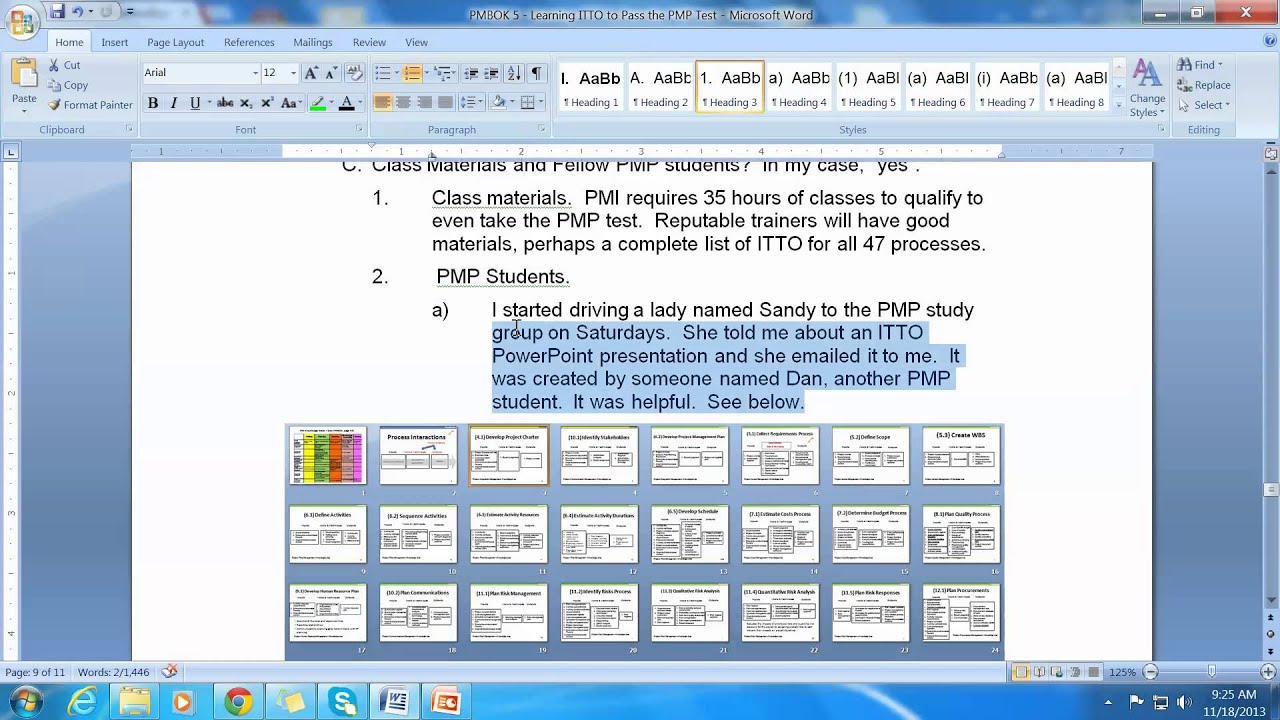The height and width of the screenshot is (720, 1280).
Task: Open the Review tab
Action: (369, 42)
